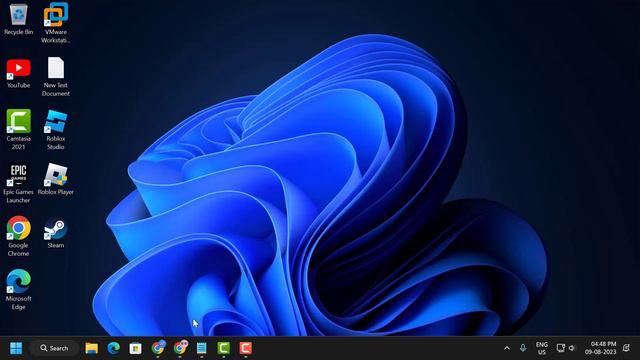The height and width of the screenshot is (360, 640).
Task: Select the Roblox Studio desktop shortcut
Action: [x=56, y=129]
